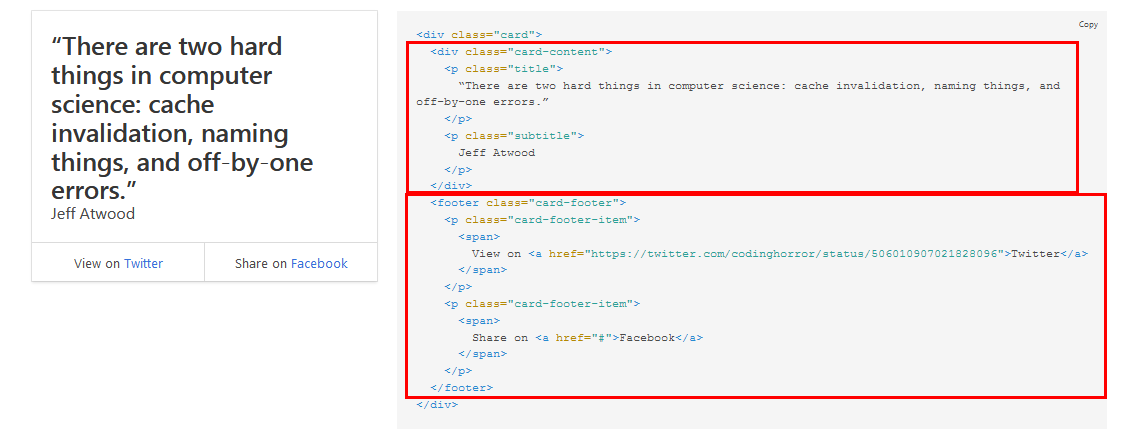
Task: Click the Share on Facebook code line
Action: tap(588, 338)
